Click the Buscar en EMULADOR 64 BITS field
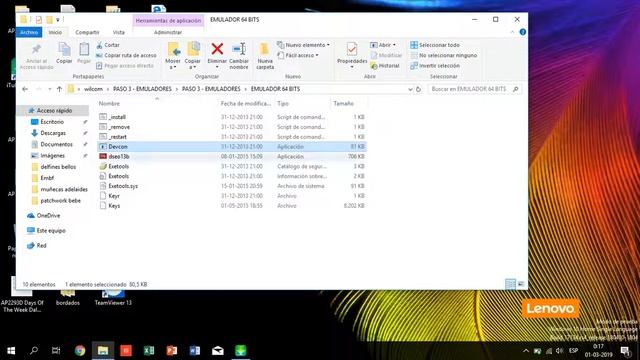640x360 pixels. (x=475, y=89)
